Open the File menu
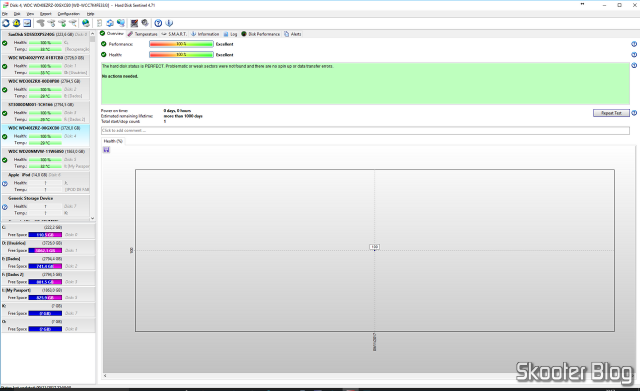The height and width of the screenshot is (391, 640). point(5,14)
